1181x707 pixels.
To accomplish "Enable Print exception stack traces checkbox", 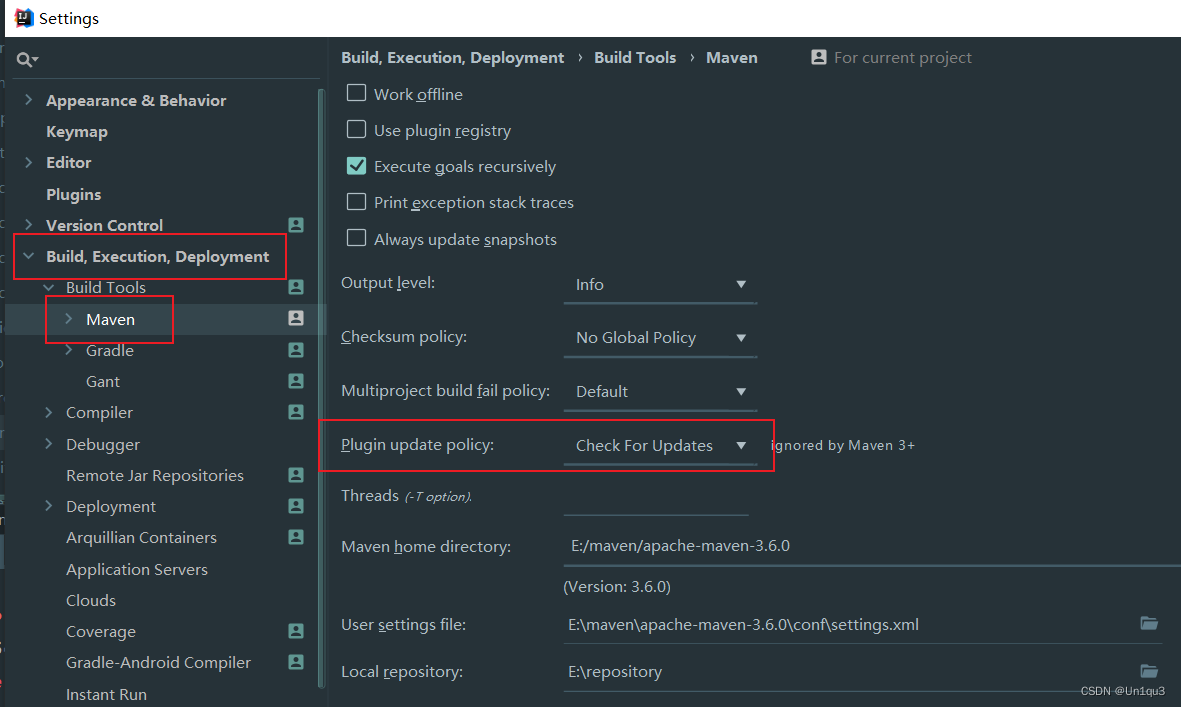I will tap(356, 202).
